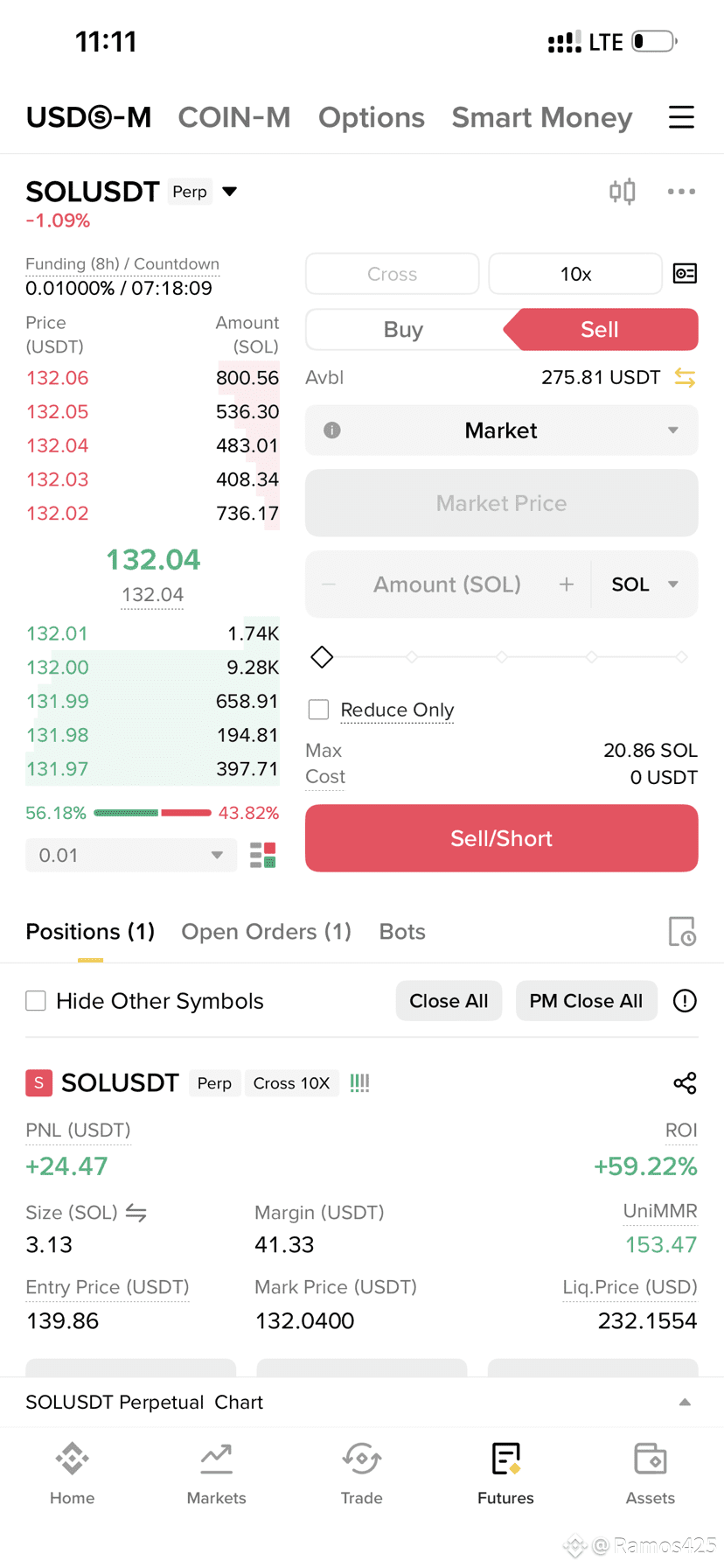Image resolution: width=724 pixels, height=1568 pixels.
Task: Click the amount percentage slider handle
Action: tap(322, 657)
